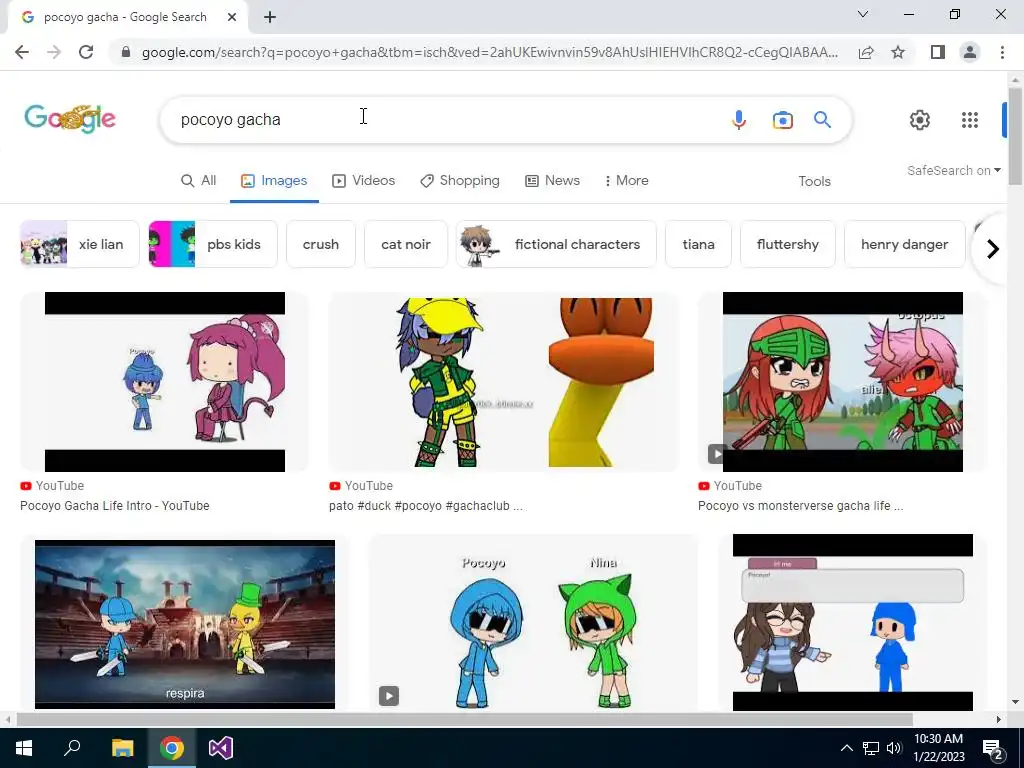This screenshot has width=1024, height=768.
Task: Launch Visual Studio from taskbar
Action: pyautogui.click(x=221, y=748)
